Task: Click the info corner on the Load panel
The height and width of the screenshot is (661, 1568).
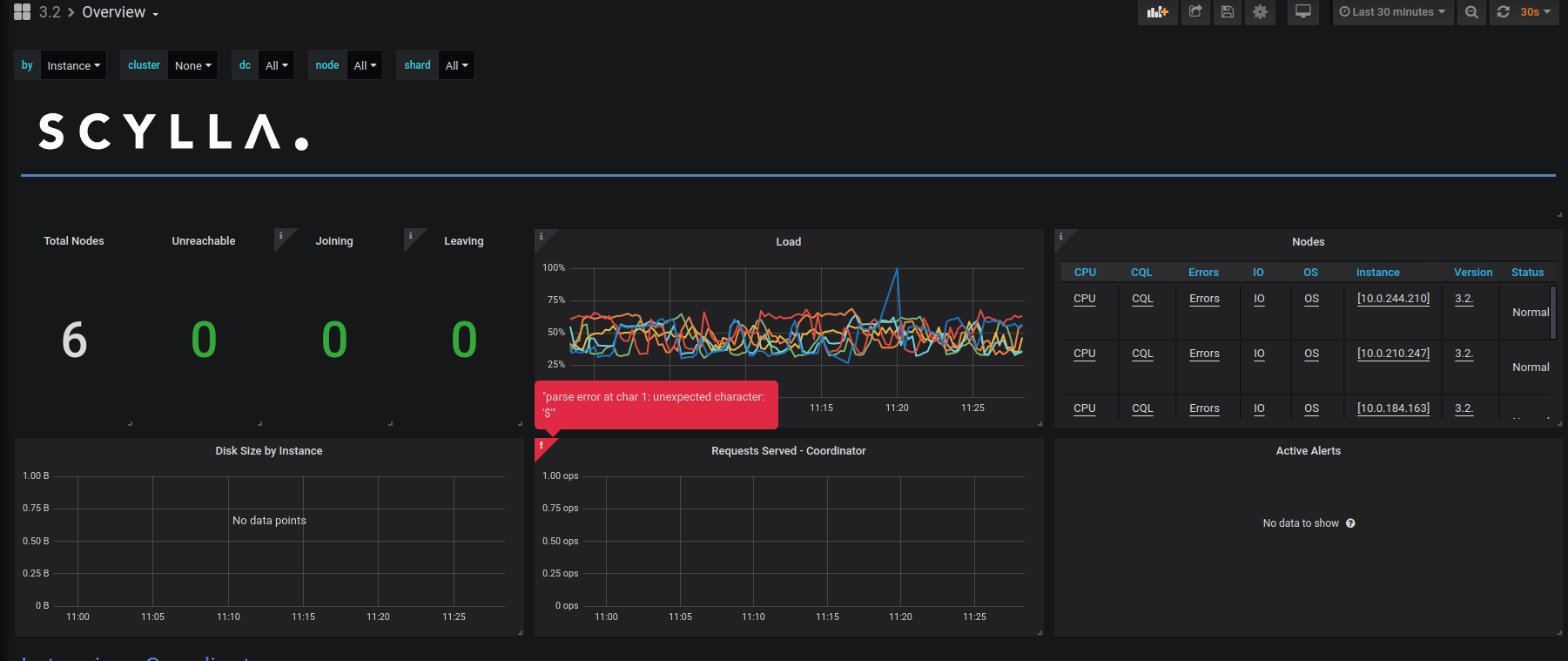Action: pos(542,236)
